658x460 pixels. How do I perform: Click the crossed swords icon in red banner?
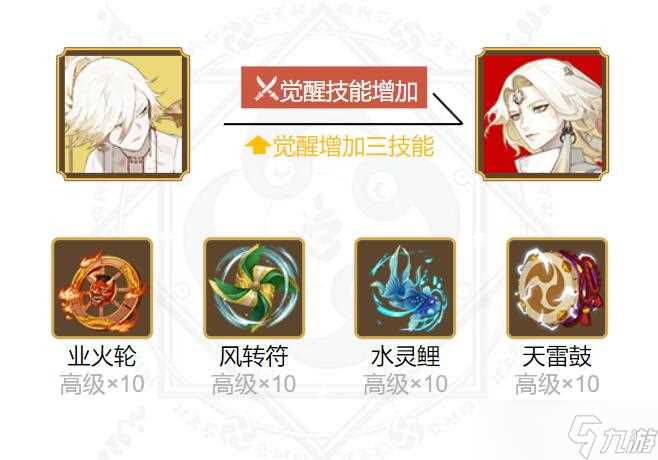click(x=266, y=89)
